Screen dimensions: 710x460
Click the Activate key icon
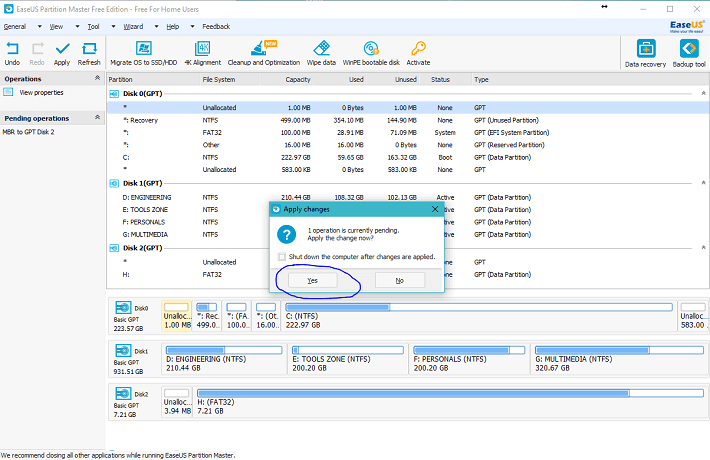[418, 48]
